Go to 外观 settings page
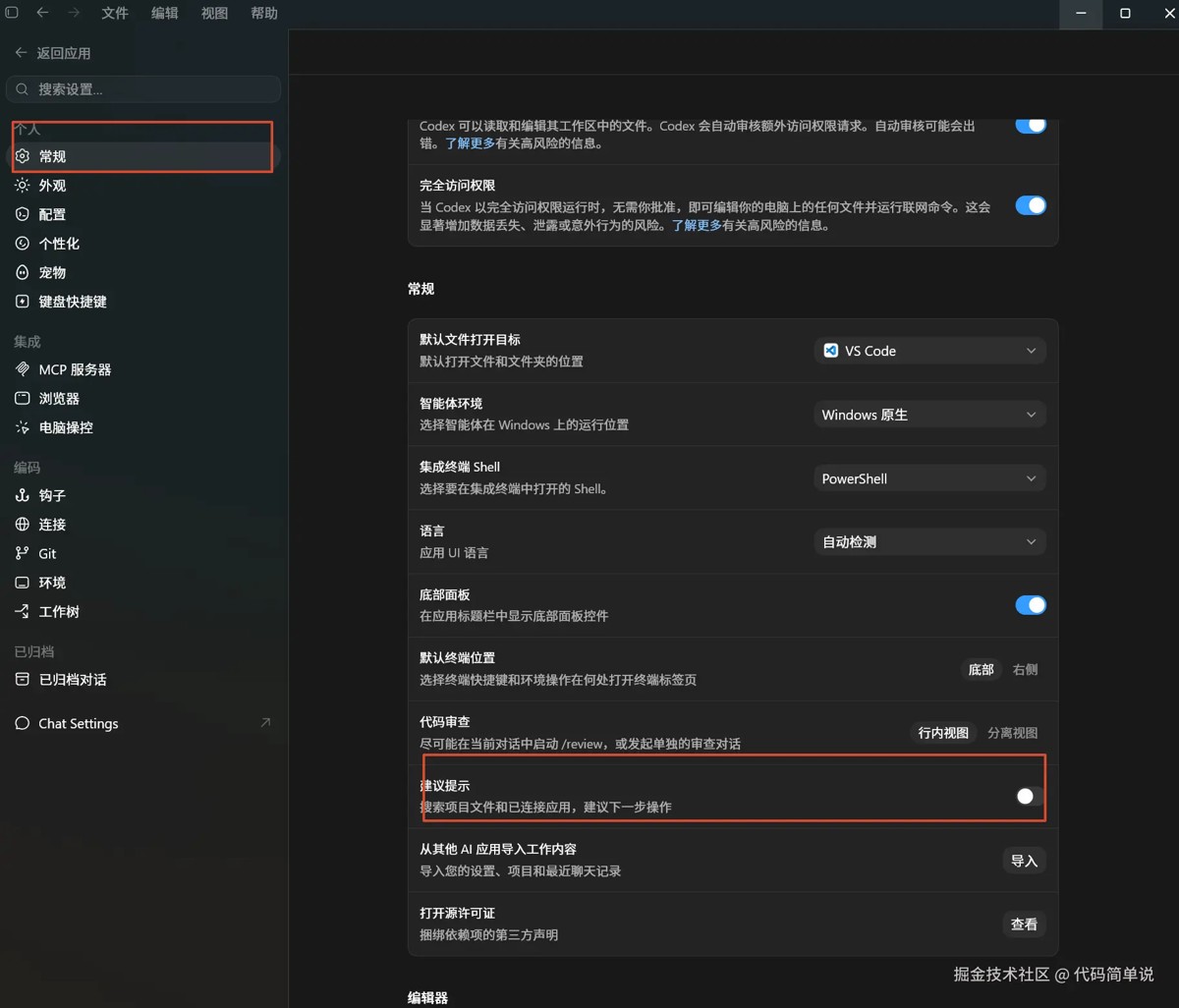This screenshot has height=1008, width=1179. coord(143,185)
